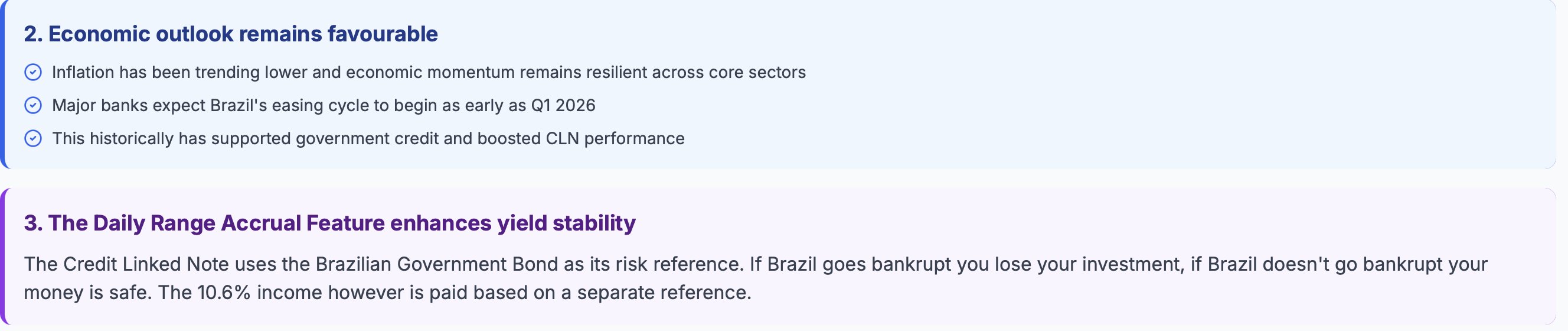1568x331 pixels.
Task: Click the "Q1 2026" text
Action: [563, 105]
